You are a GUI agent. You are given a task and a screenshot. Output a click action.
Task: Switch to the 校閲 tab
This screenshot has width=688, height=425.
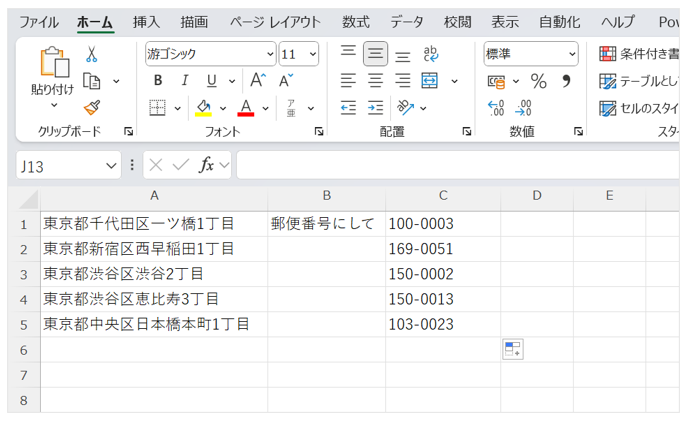457,22
